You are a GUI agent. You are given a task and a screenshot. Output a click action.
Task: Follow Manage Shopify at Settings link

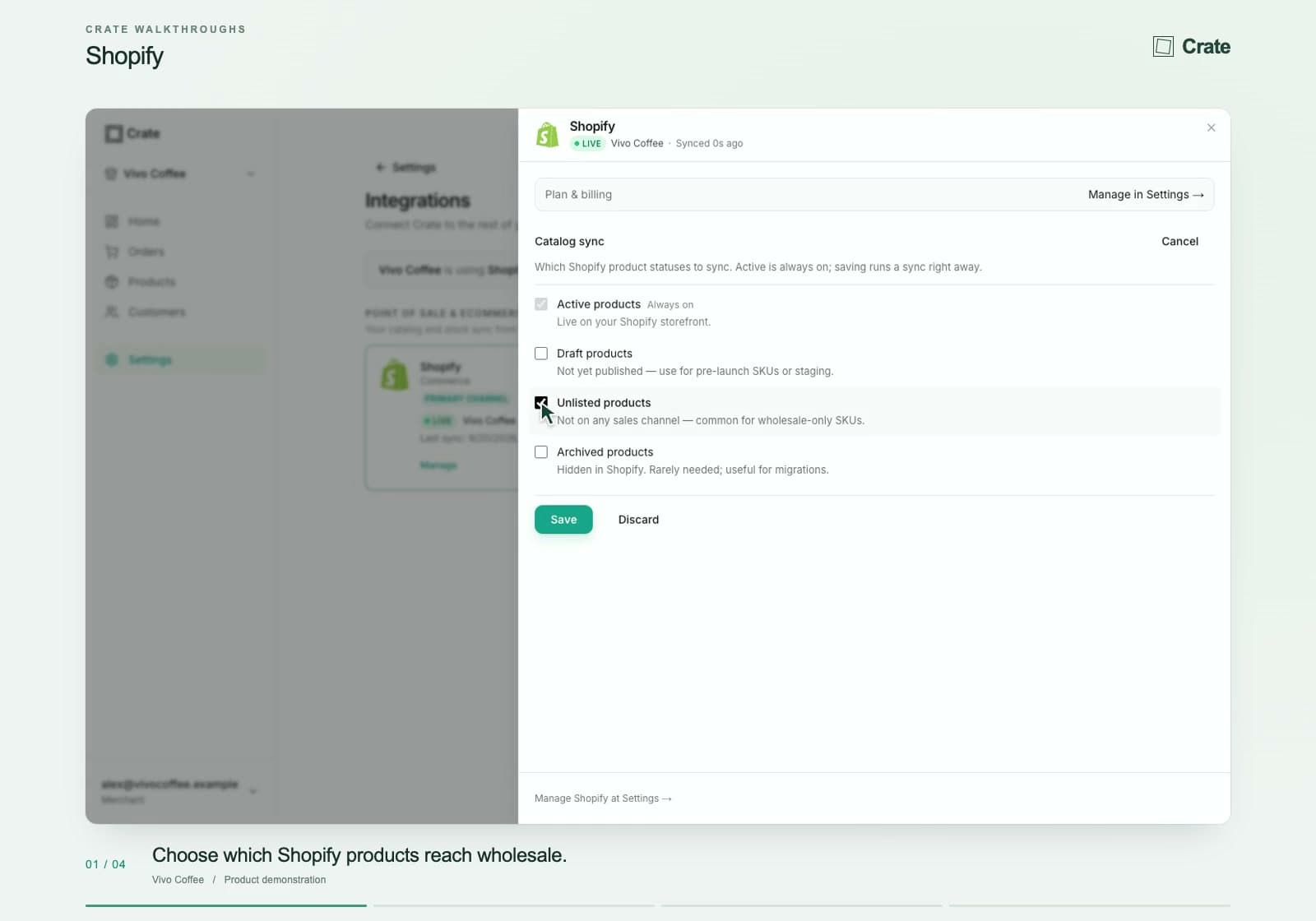(603, 798)
